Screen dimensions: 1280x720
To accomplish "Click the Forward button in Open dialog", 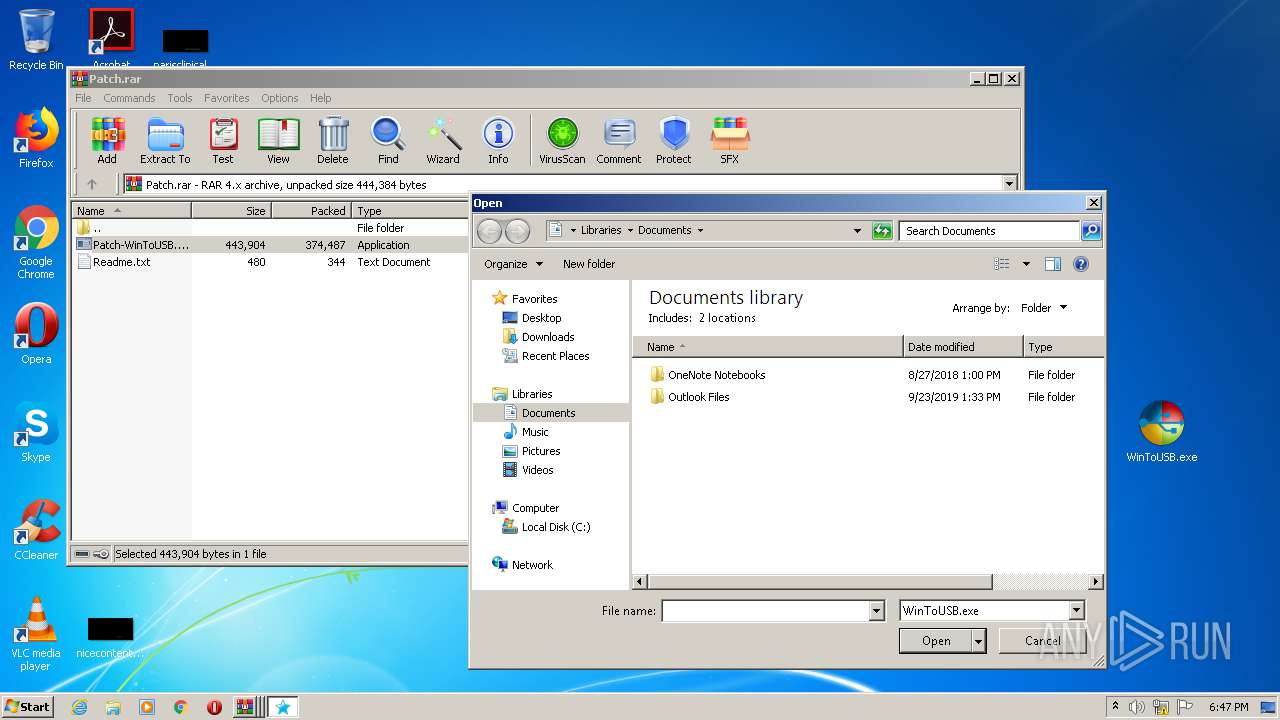I will pyautogui.click(x=517, y=231).
